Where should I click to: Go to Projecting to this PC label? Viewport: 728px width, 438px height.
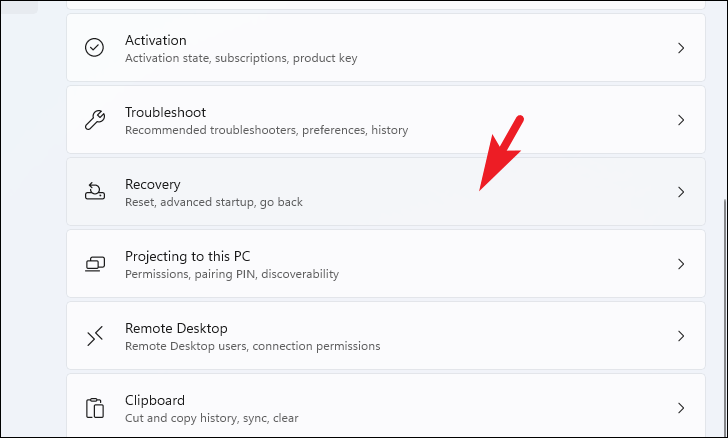(188, 256)
